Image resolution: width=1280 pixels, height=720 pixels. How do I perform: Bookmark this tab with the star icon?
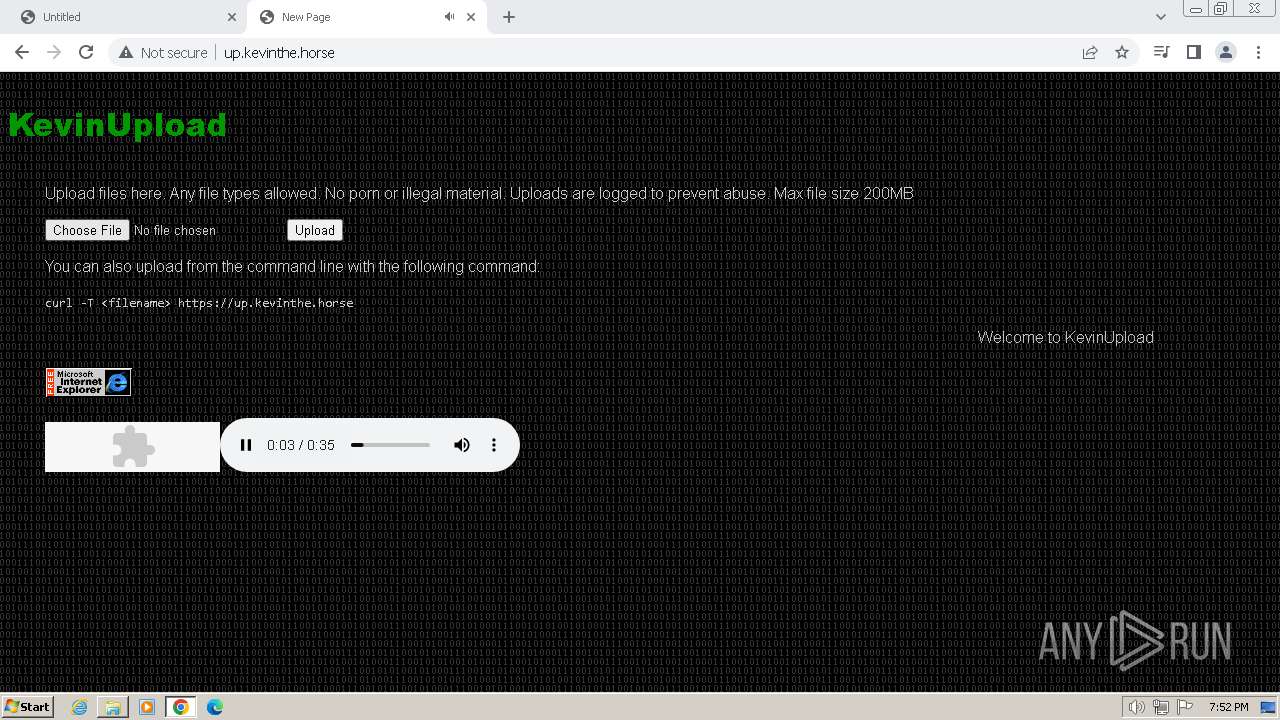pyautogui.click(x=1122, y=52)
